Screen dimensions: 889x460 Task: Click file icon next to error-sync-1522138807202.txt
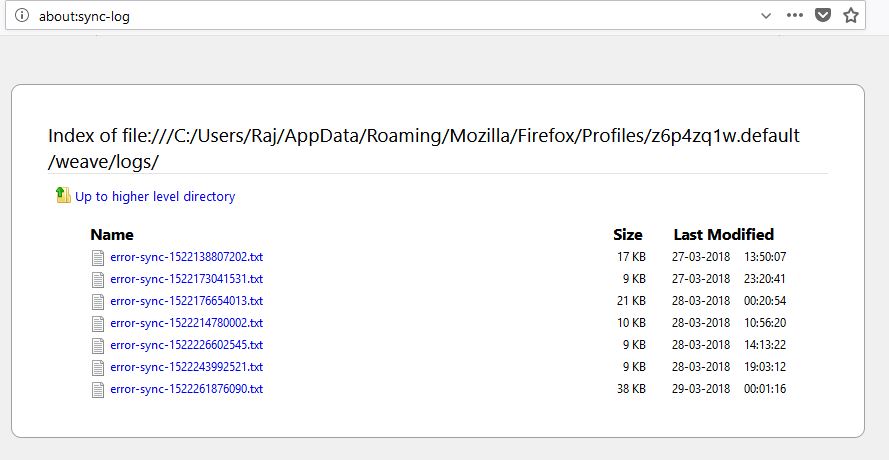pos(98,258)
